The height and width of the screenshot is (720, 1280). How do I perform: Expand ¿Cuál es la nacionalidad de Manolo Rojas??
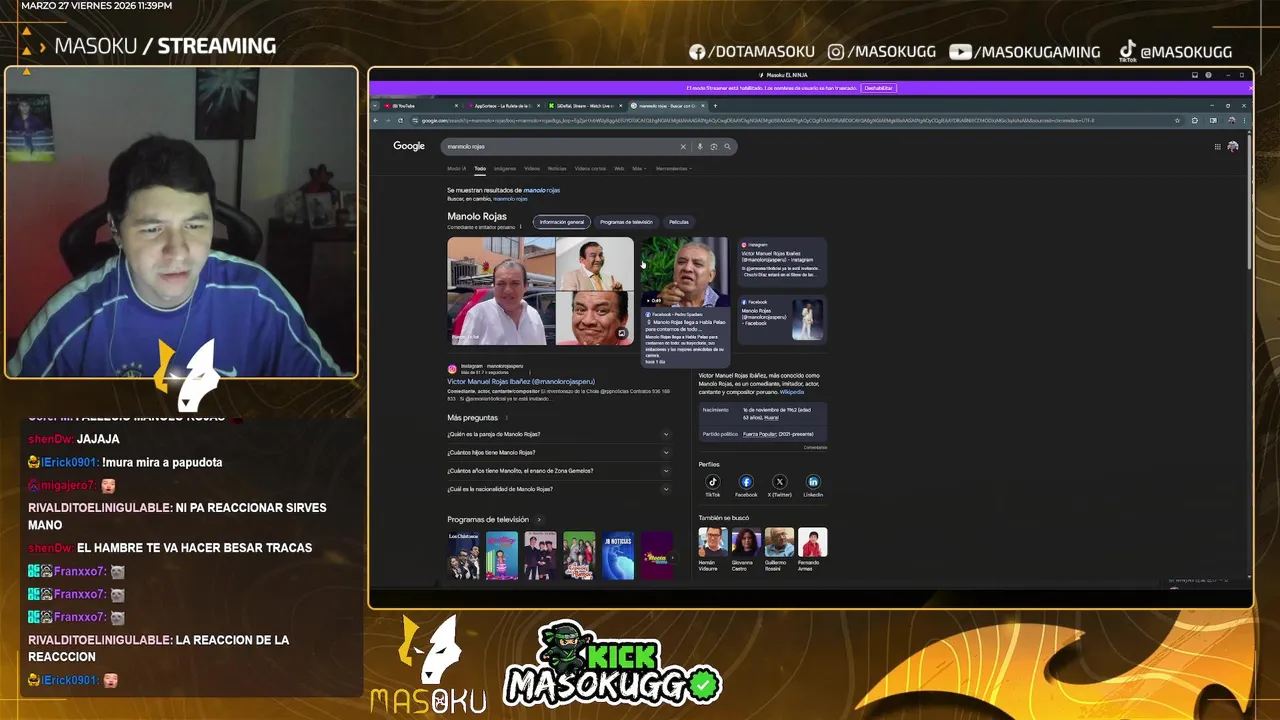(558, 489)
